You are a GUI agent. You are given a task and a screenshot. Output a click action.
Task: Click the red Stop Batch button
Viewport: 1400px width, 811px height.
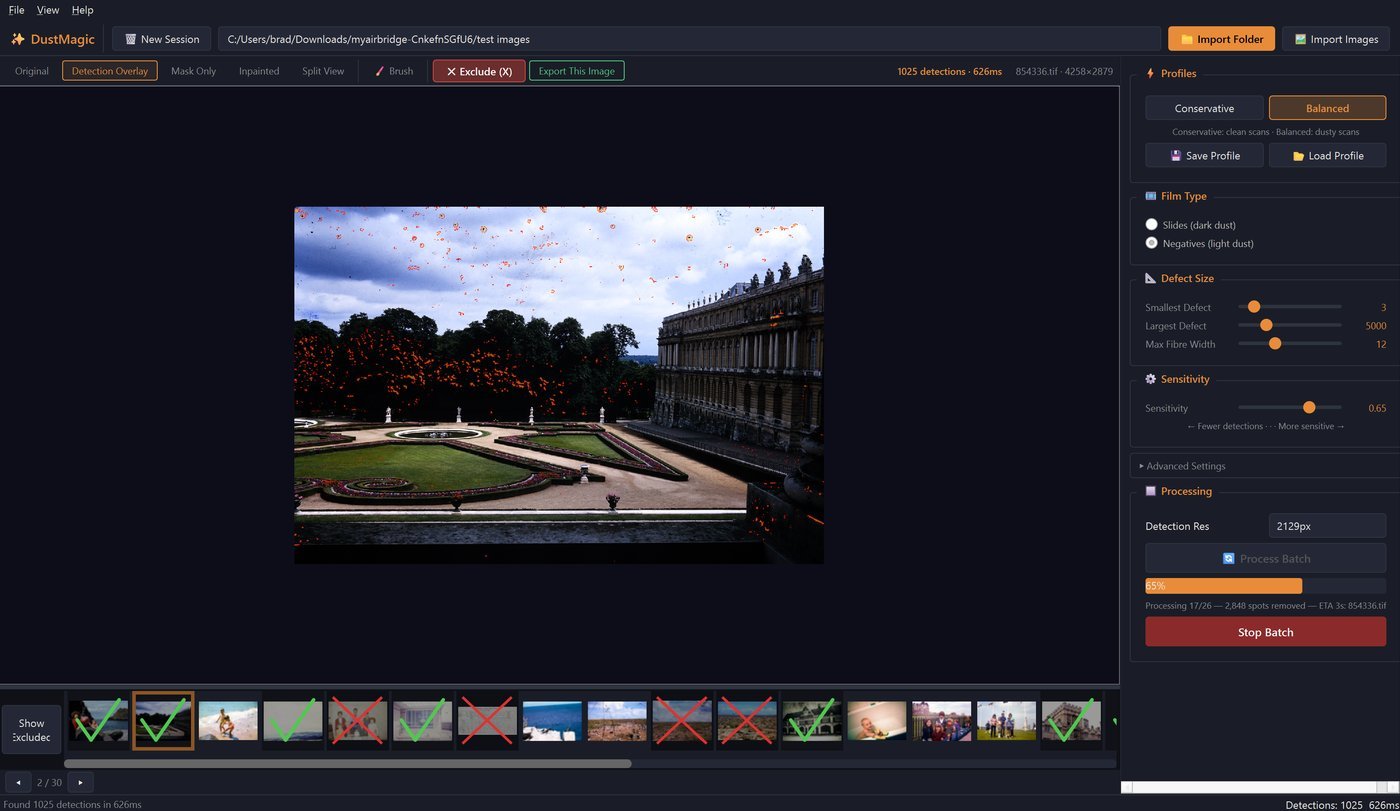pyautogui.click(x=1265, y=632)
